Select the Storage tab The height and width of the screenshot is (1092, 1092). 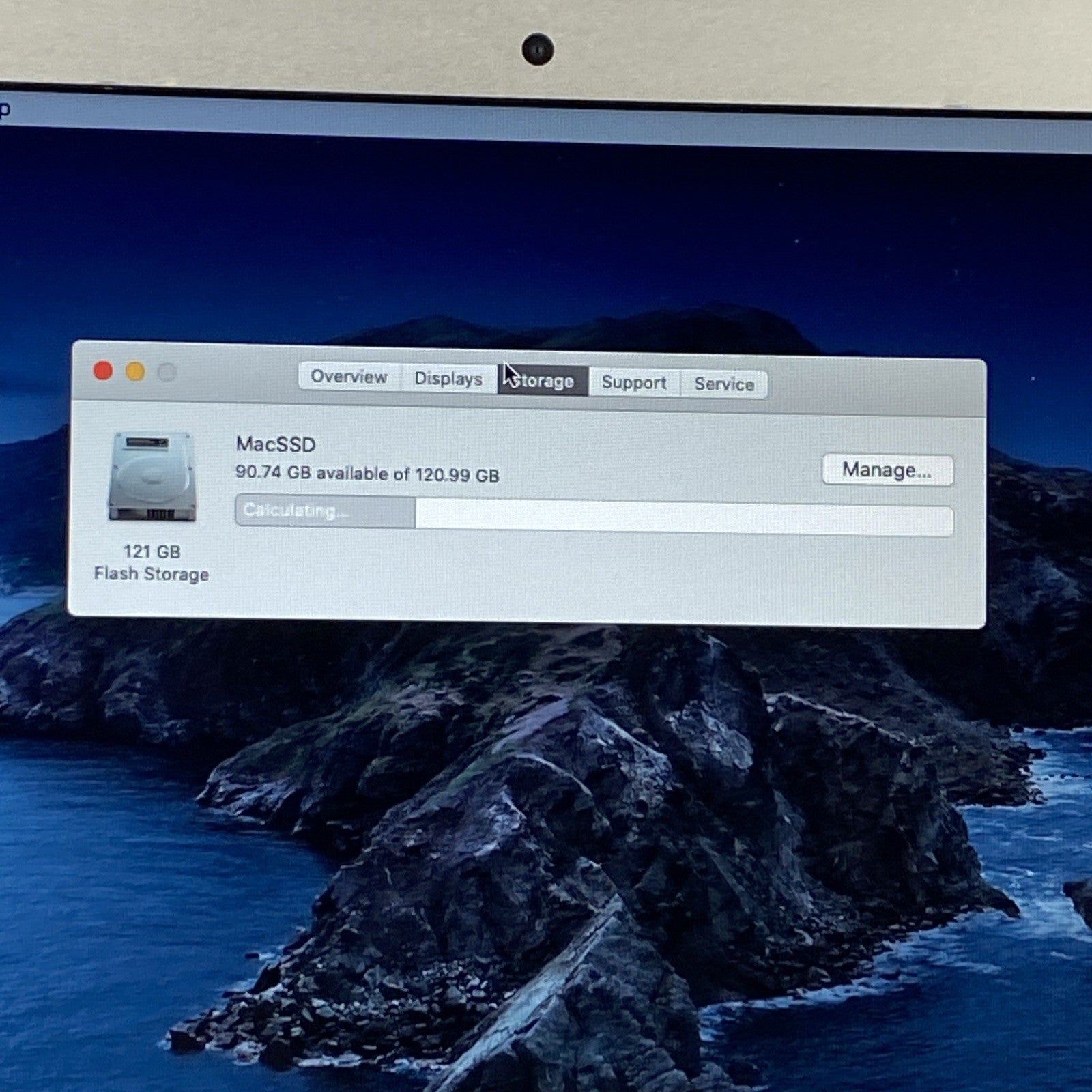(x=543, y=381)
